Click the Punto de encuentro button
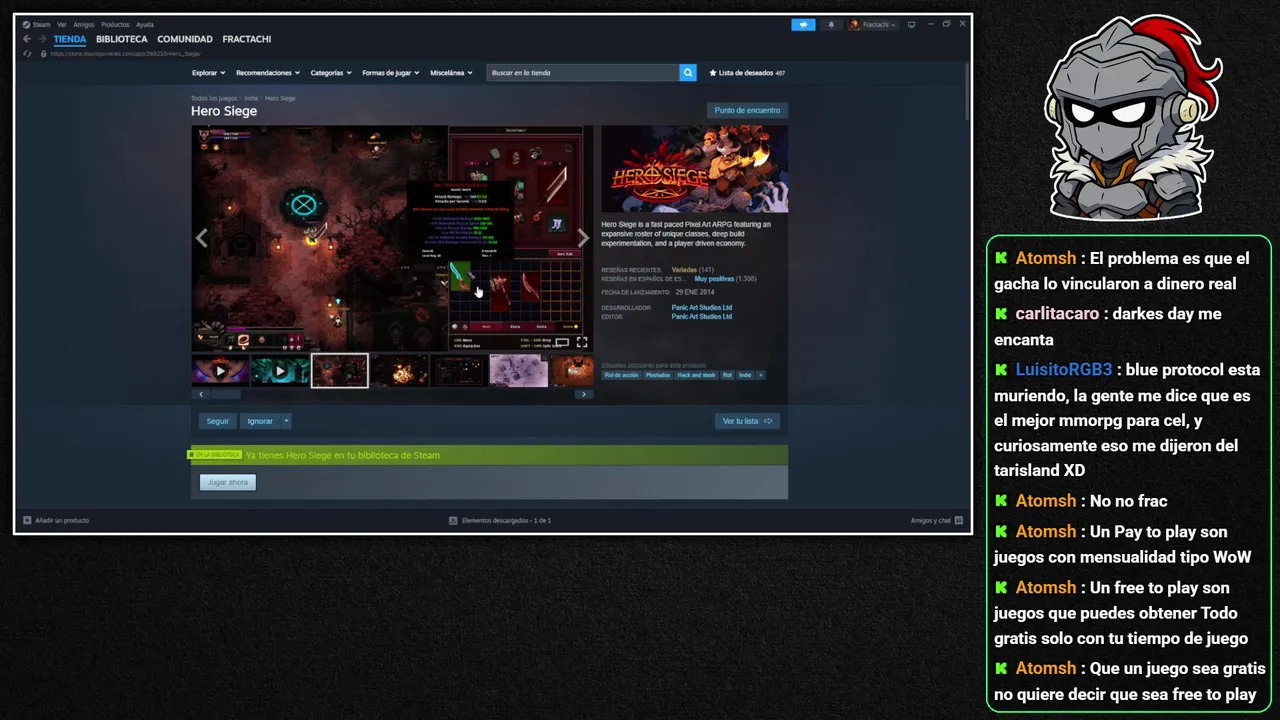The width and height of the screenshot is (1280, 720). coord(747,110)
